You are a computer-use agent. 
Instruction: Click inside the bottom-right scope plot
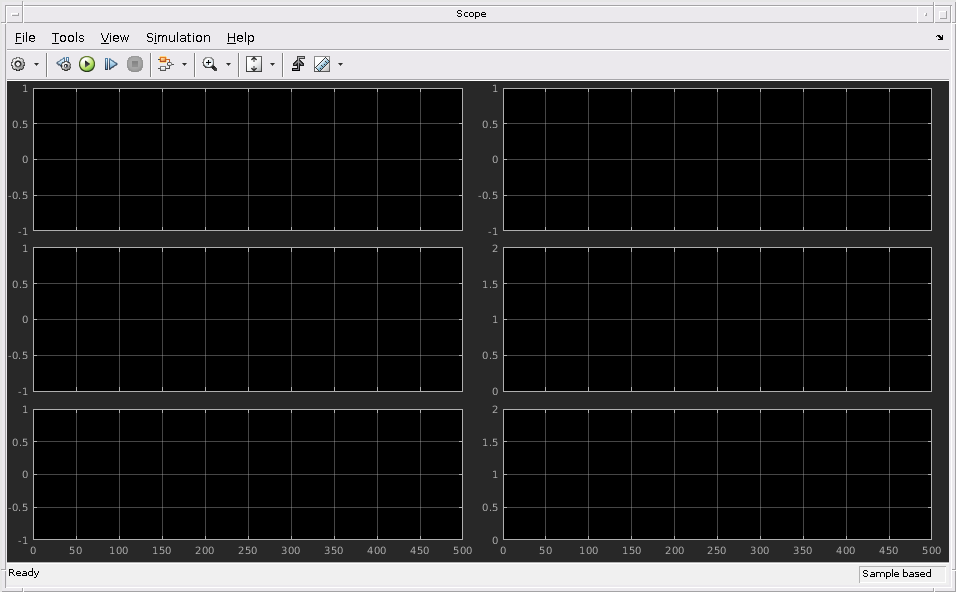[x=717, y=474]
